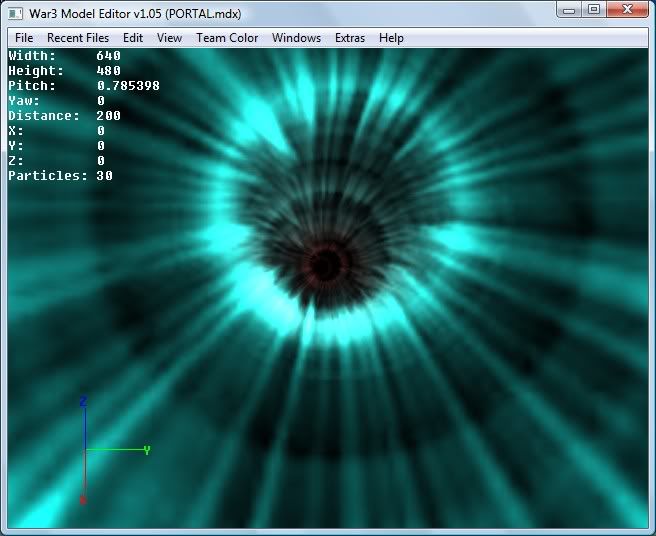Viewport: 656px width, 536px height.
Task: Open the File menu
Action: [24, 38]
